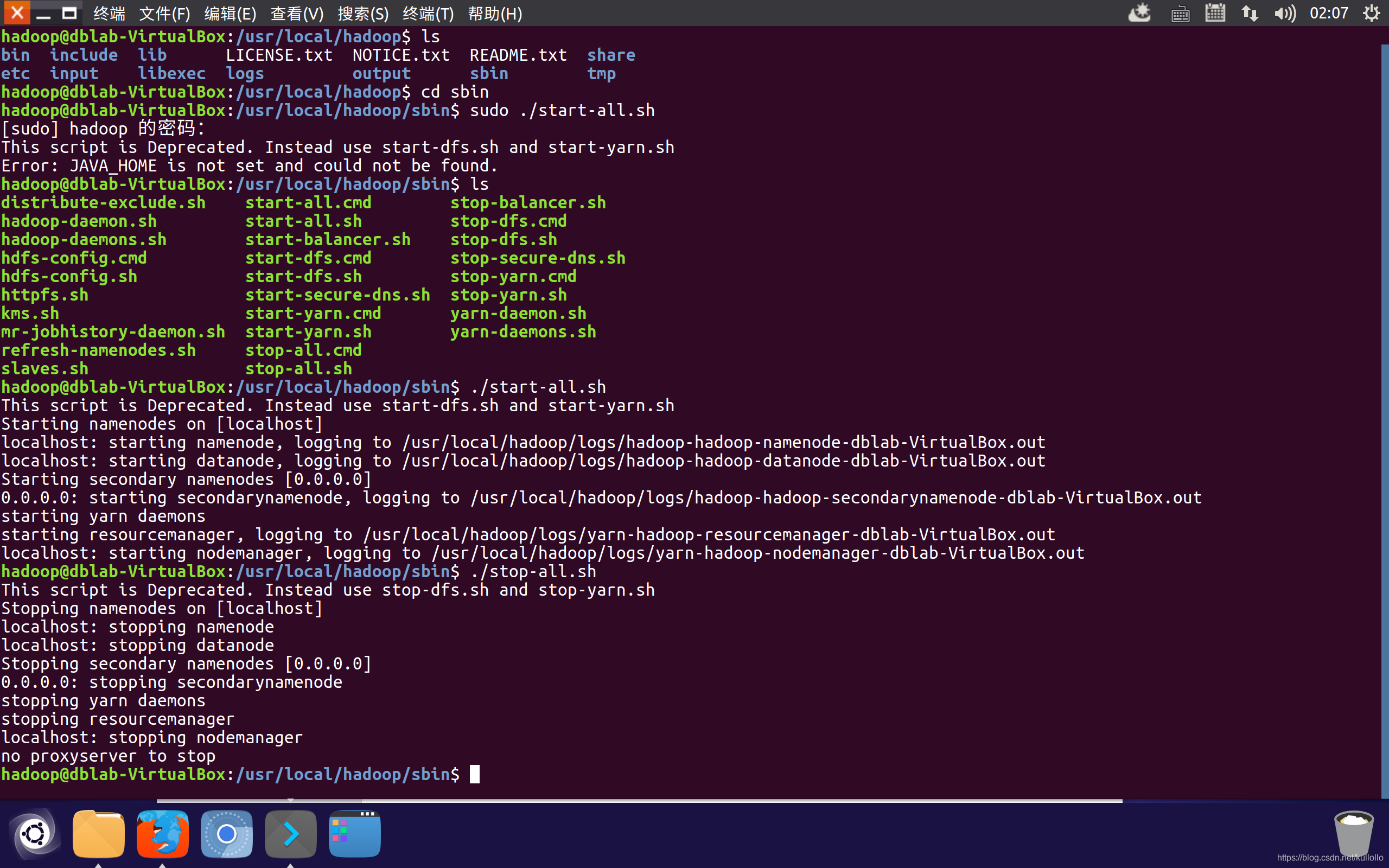Launch Chromium browser from the dock
Image resolution: width=1389 pixels, height=868 pixels.
227,834
